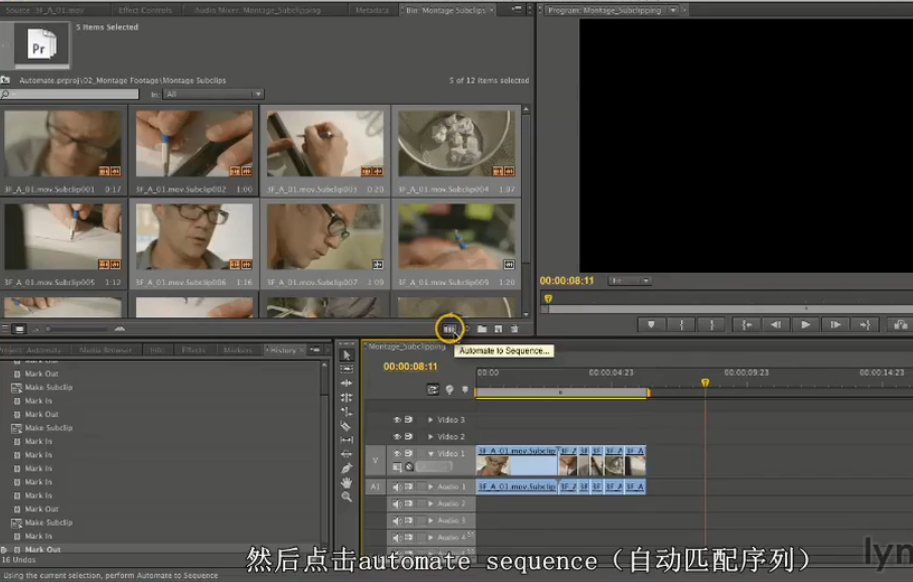Toggle Video 2 track output eye
Screen dimensions: 913x582
pos(396,437)
